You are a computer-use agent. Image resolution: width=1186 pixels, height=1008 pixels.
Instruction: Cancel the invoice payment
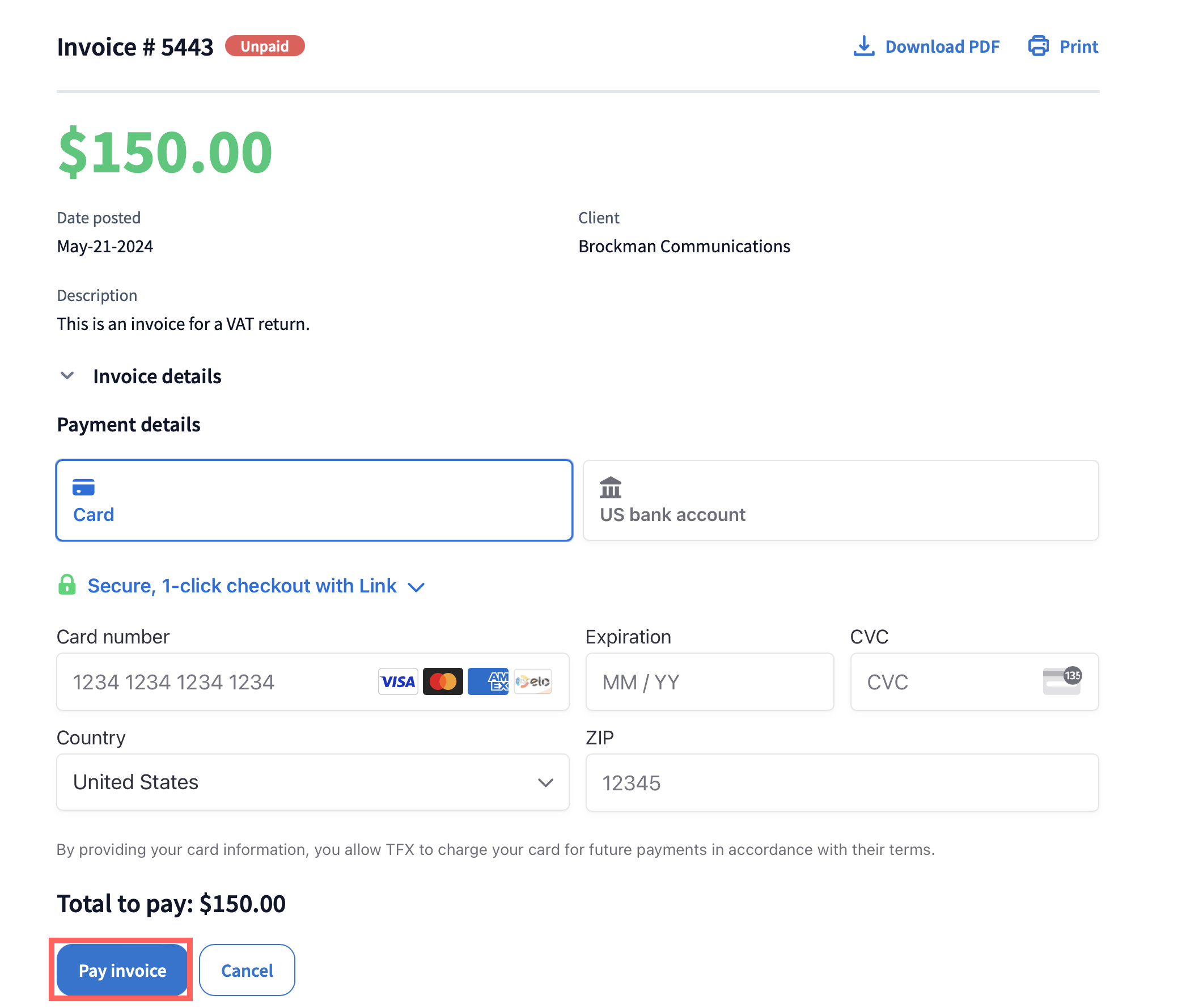click(247, 970)
